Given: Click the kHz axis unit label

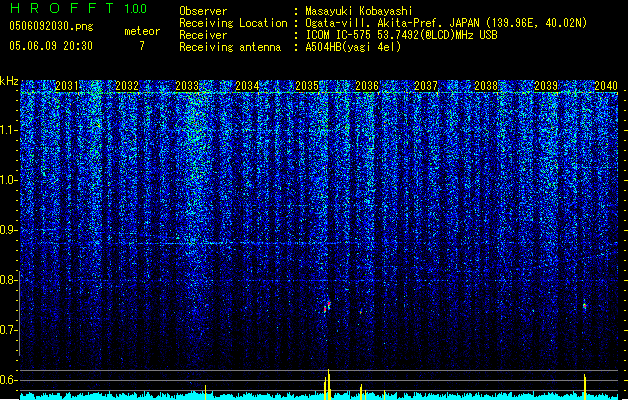Looking at the screenshot, I should (9, 81).
